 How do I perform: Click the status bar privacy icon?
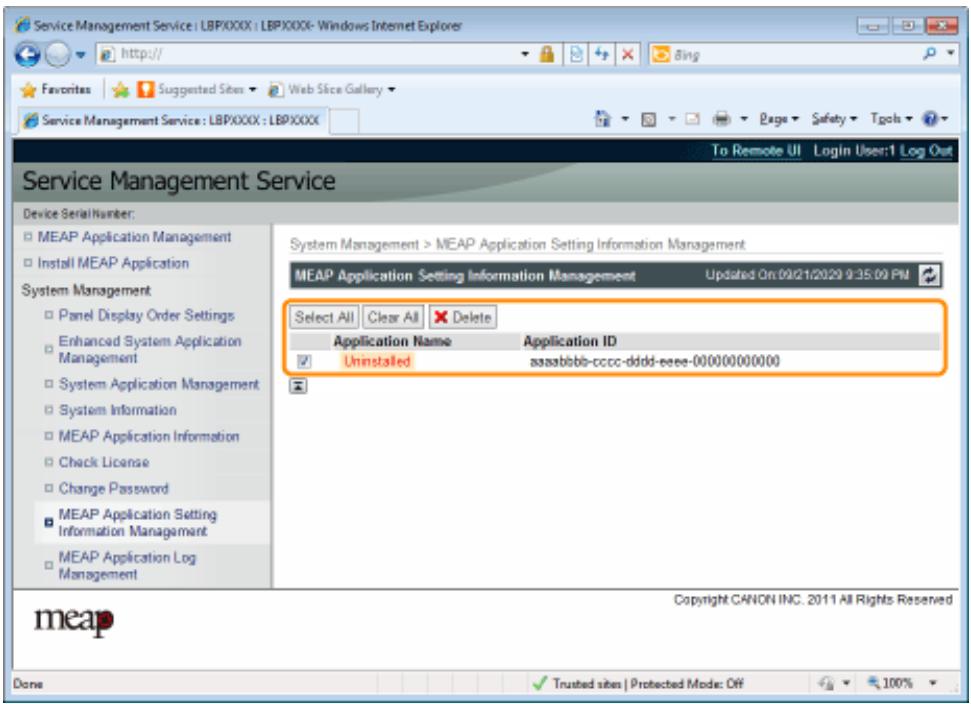click(x=827, y=684)
